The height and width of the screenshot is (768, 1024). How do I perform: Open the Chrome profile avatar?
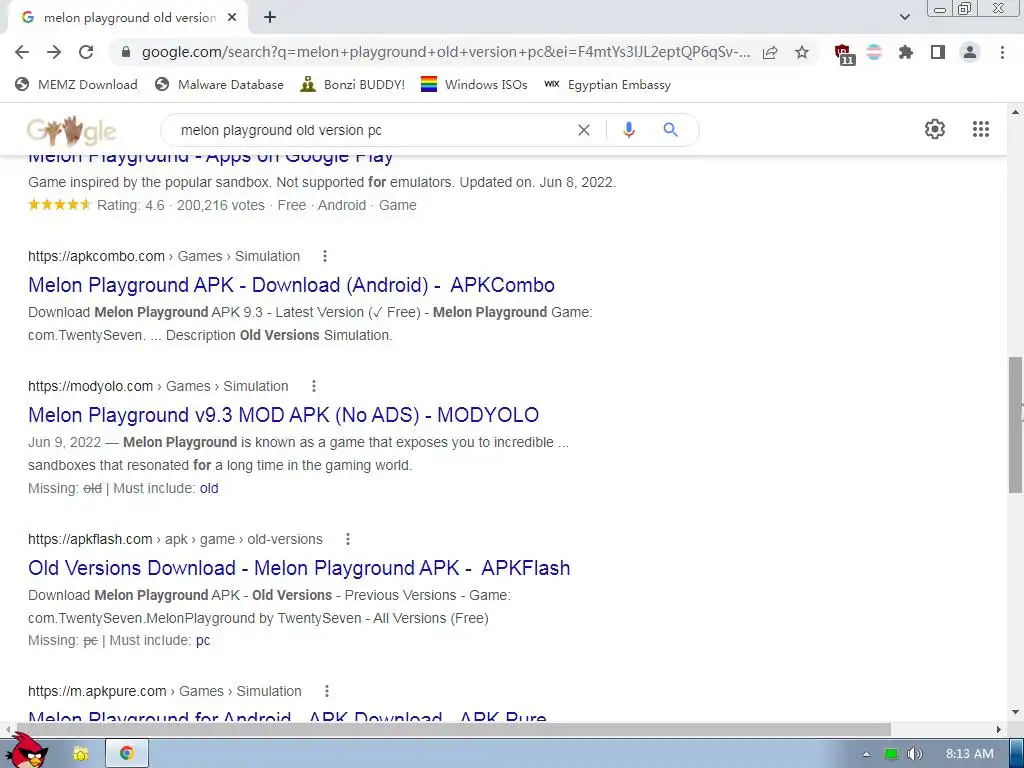point(970,52)
